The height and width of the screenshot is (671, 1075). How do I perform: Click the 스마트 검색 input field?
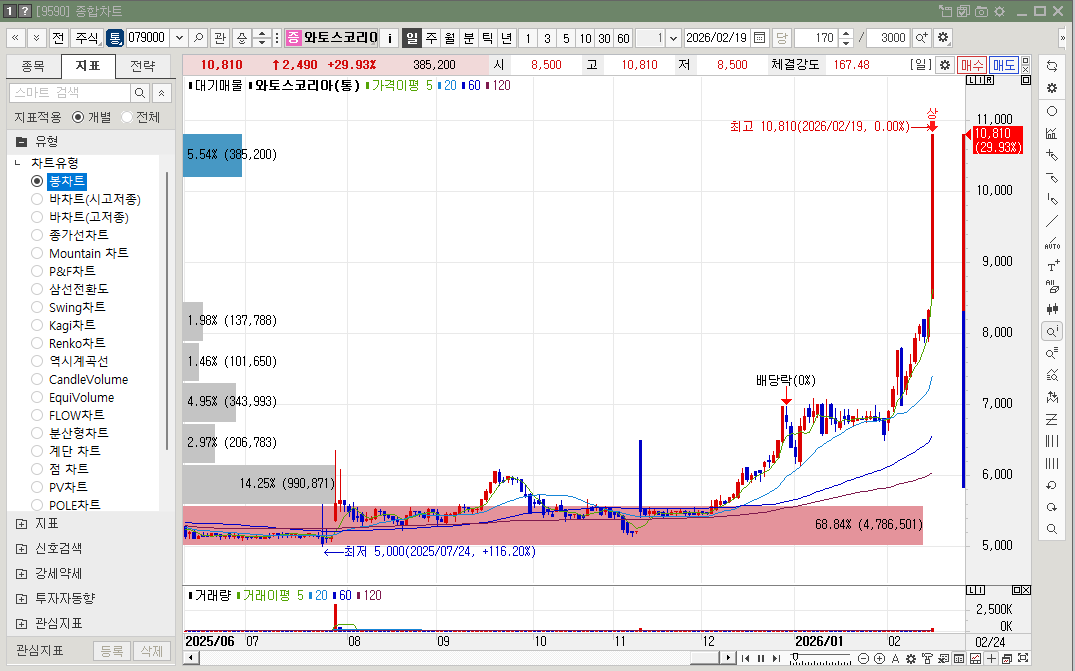[x=70, y=93]
